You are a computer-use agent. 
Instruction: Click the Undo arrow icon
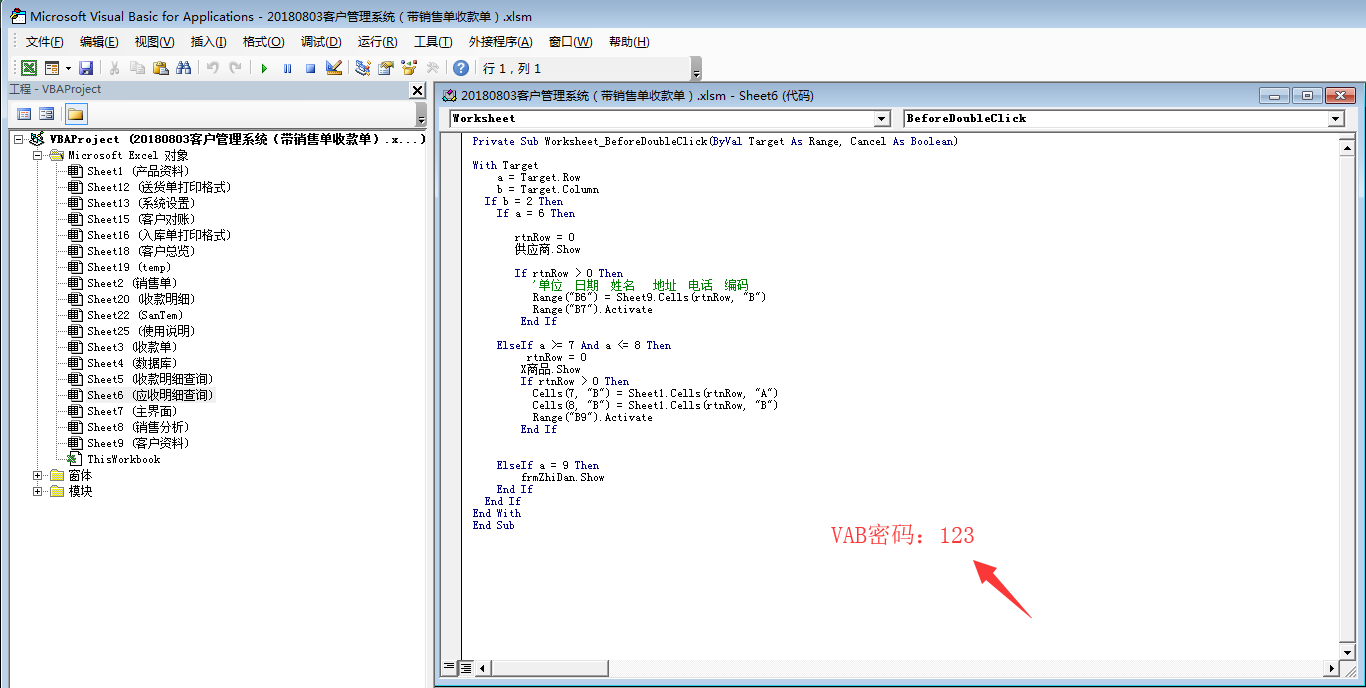pyautogui.click(x=212, y=68)
